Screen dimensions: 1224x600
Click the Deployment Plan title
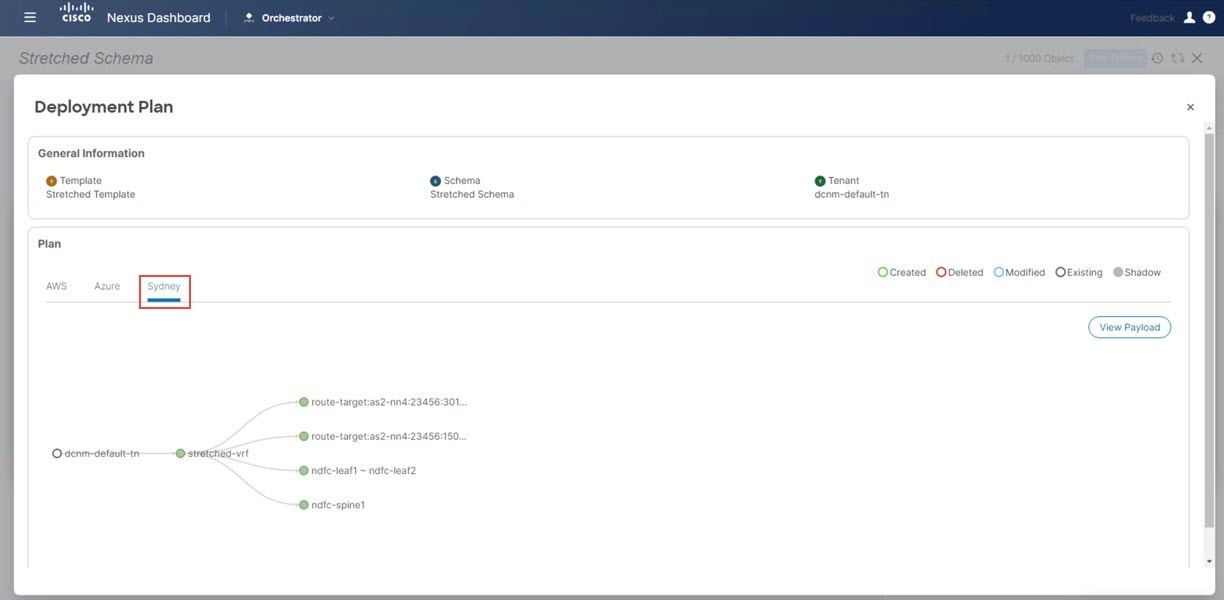pos(104,107)
